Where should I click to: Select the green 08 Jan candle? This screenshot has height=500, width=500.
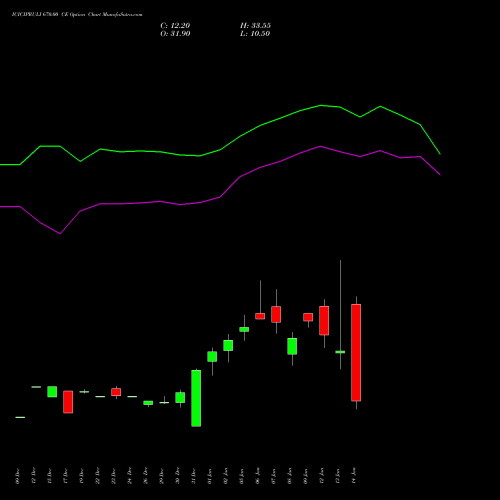[x=292, y=346]
